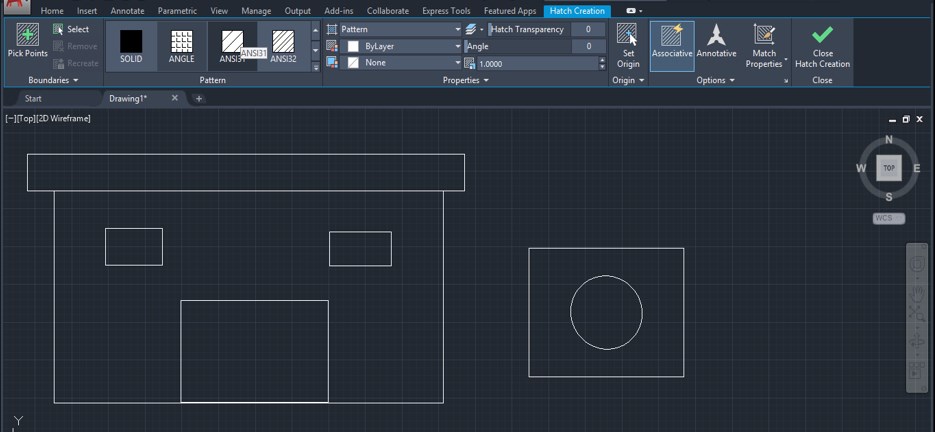Open Options panel dialog launcher arrow
The height and width of the screenshot is (432, 935).
pos(786,81)
